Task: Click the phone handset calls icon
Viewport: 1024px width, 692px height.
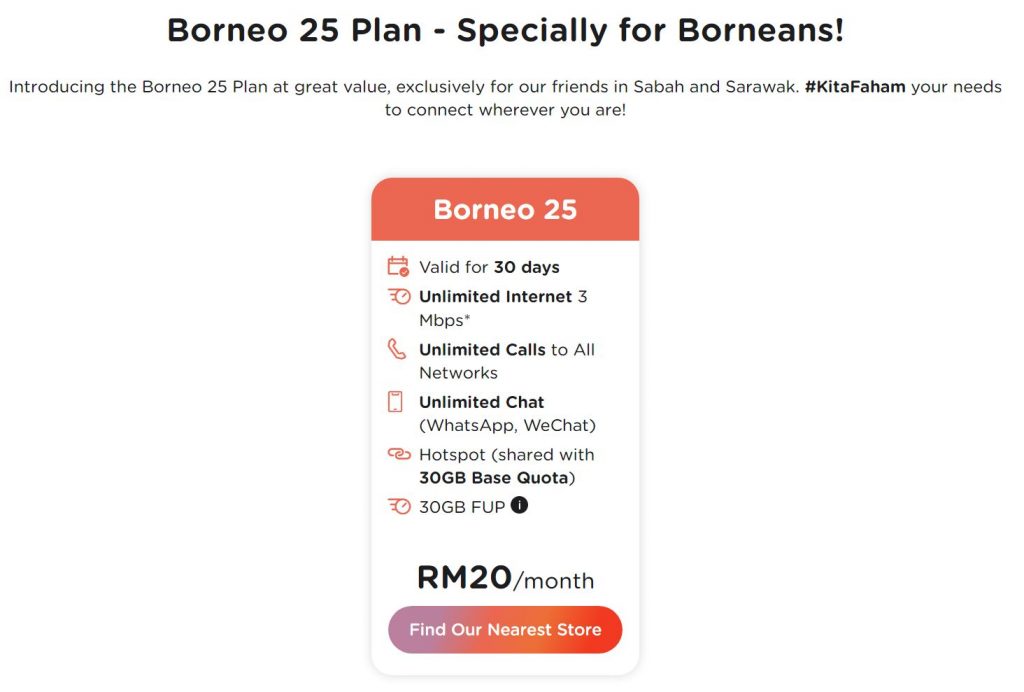Action: tap(398, 349)
